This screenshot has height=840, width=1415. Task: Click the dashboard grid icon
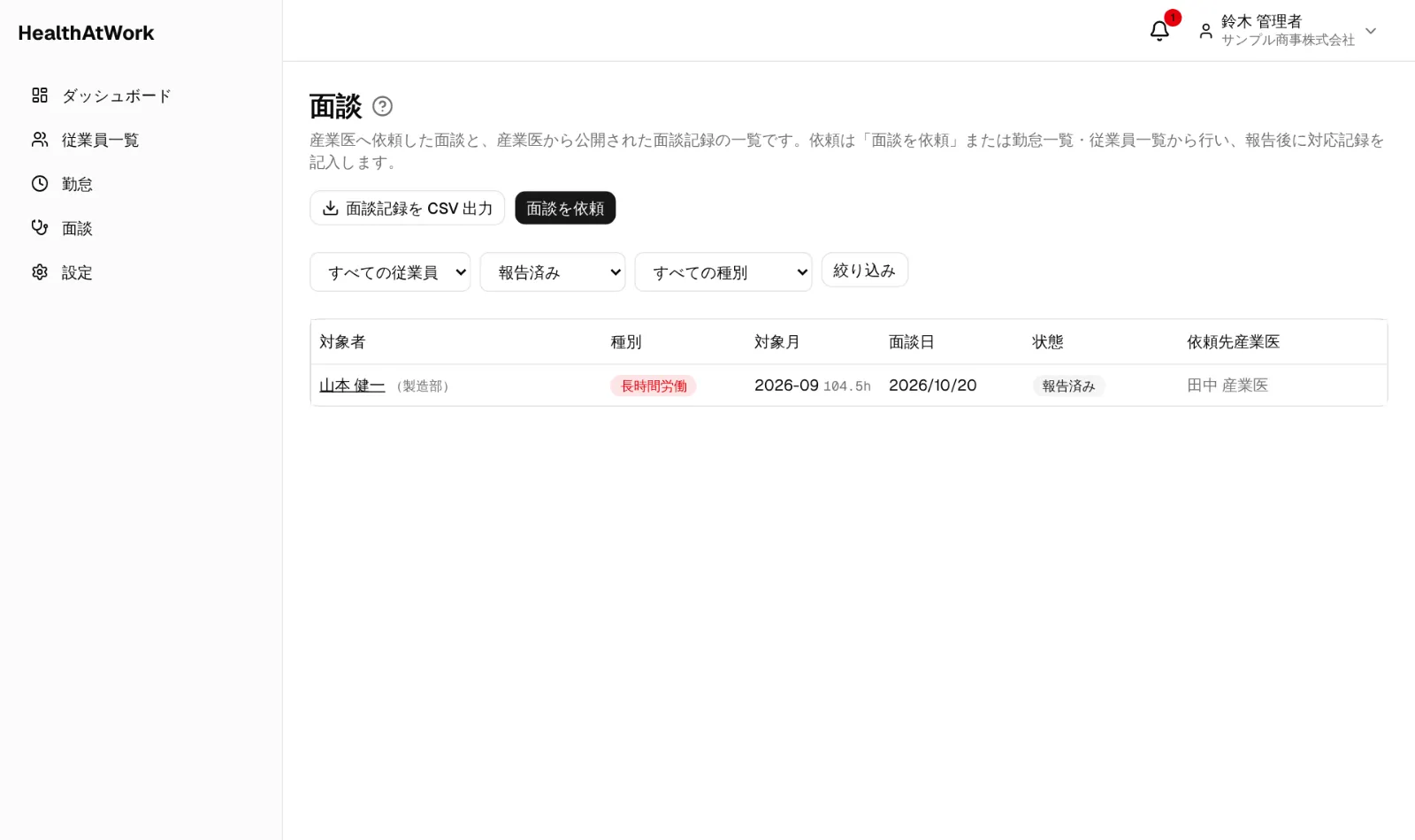(40, 95)
